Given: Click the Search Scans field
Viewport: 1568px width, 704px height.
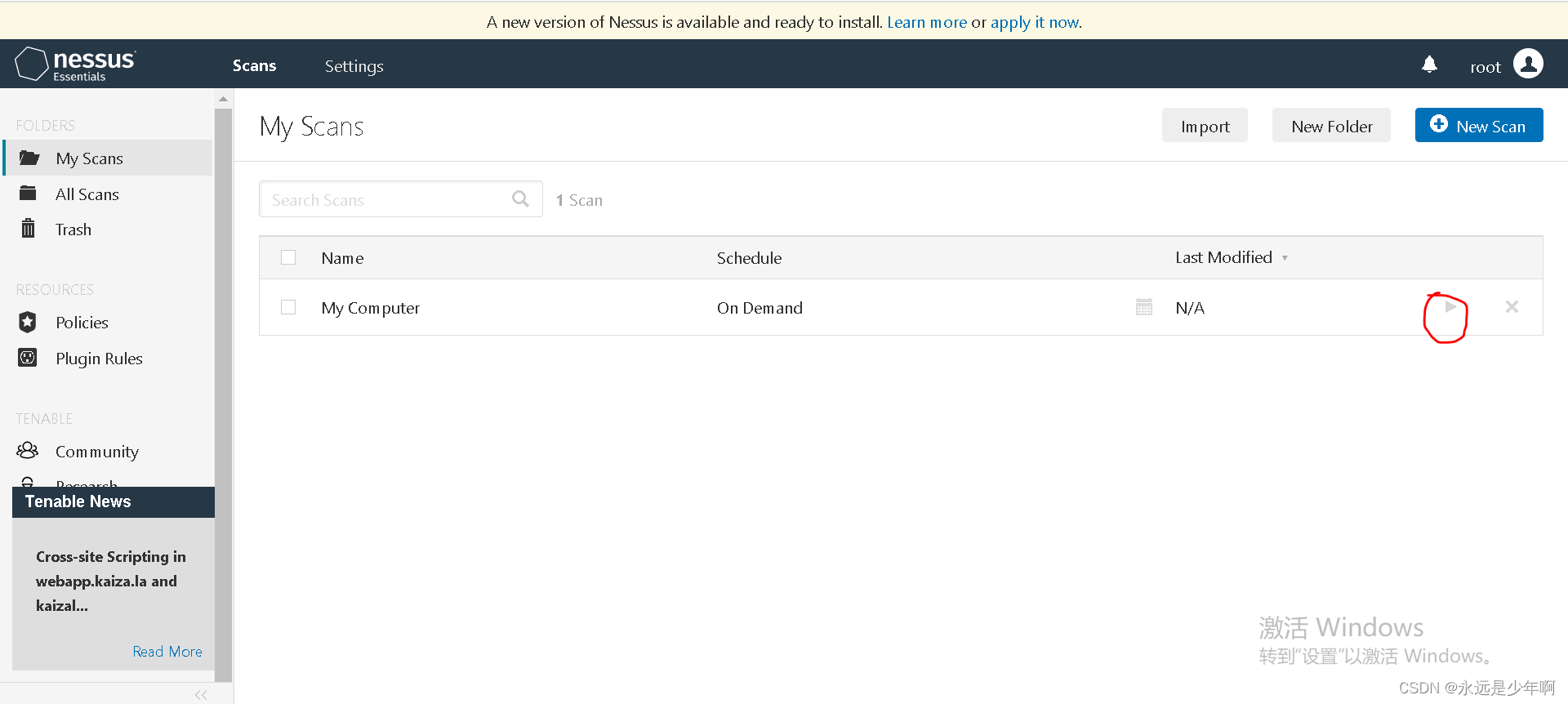Looking at the screenshot, I should tap(401, 199).
